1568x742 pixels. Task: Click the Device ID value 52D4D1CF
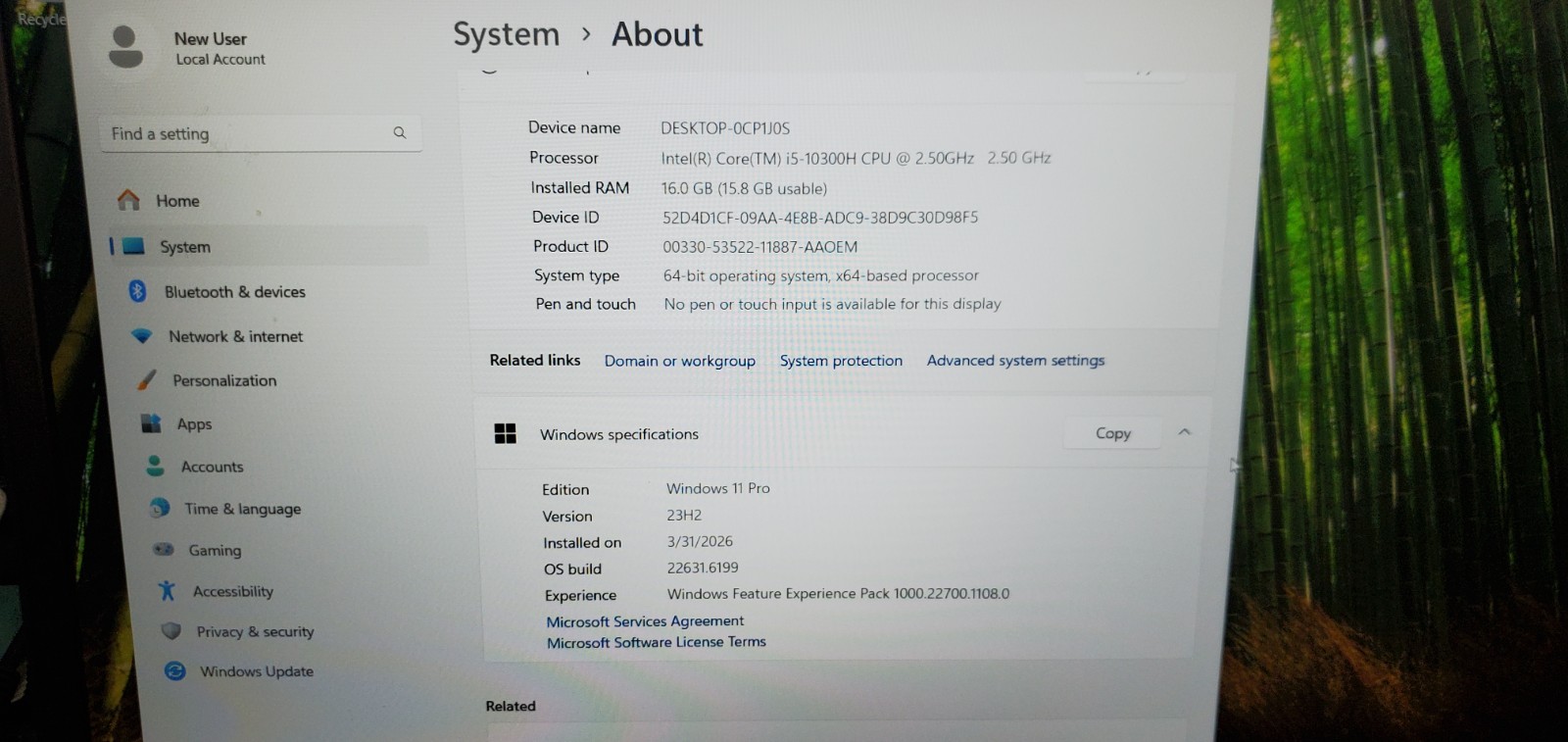820,218
